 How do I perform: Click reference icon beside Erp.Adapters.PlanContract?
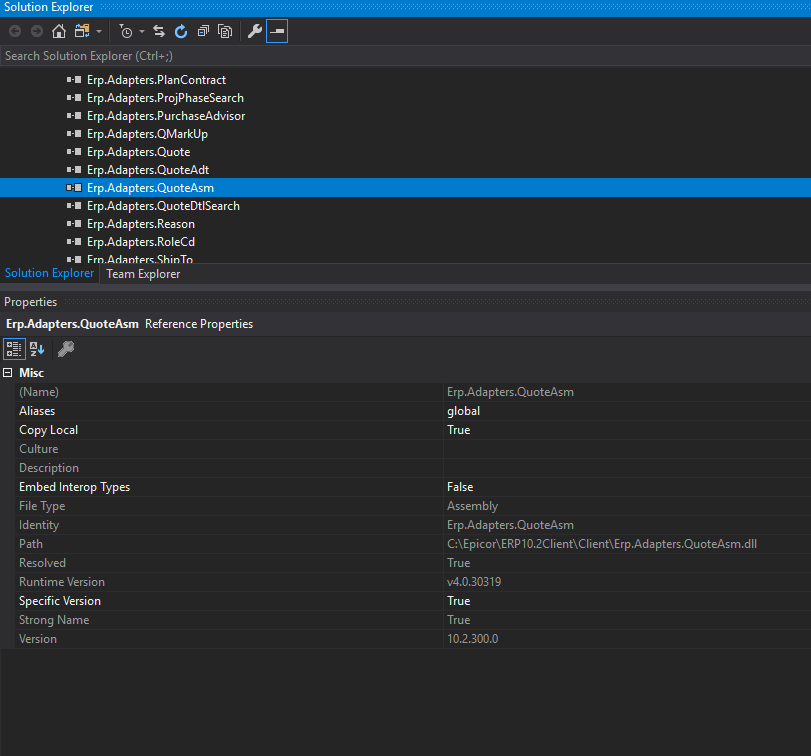(x=74, y=80)
